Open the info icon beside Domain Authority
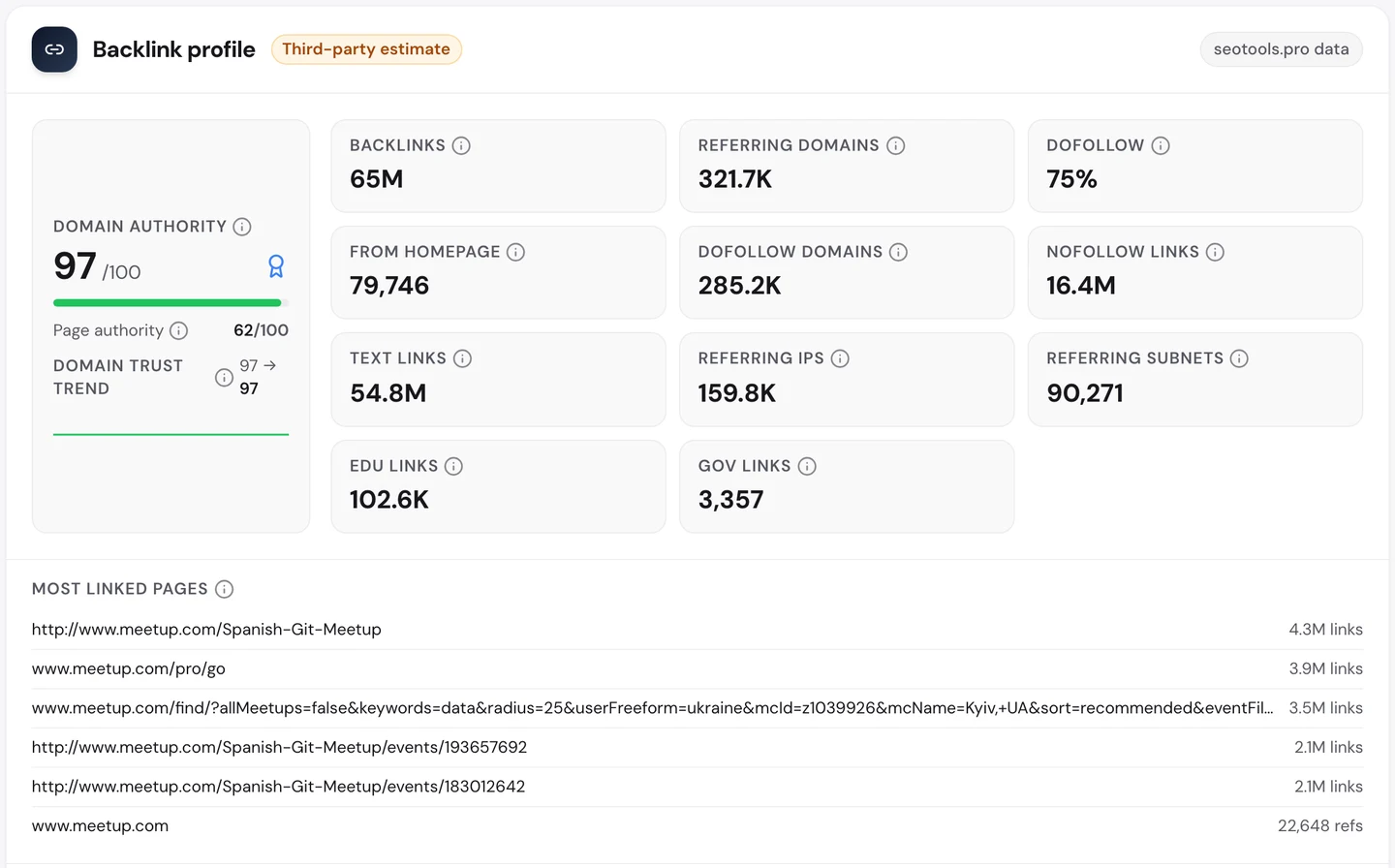The height and width of the screenshot is (868, 1395). pos(242,227)
